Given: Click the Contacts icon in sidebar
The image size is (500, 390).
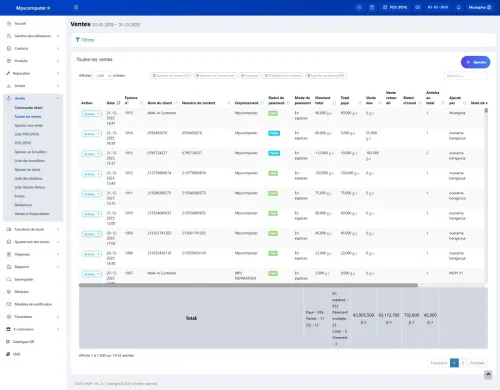Looking at the screenshot, I should pyautogui.click(x=9, y=49).
